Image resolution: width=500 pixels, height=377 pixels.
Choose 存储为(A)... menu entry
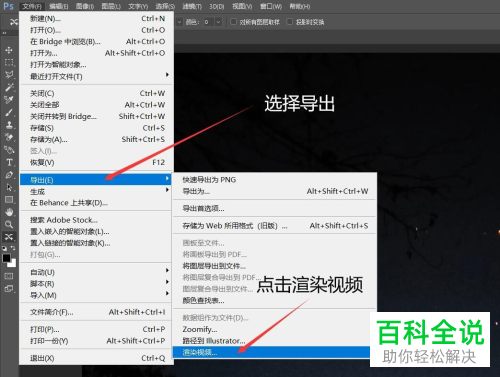97,139
